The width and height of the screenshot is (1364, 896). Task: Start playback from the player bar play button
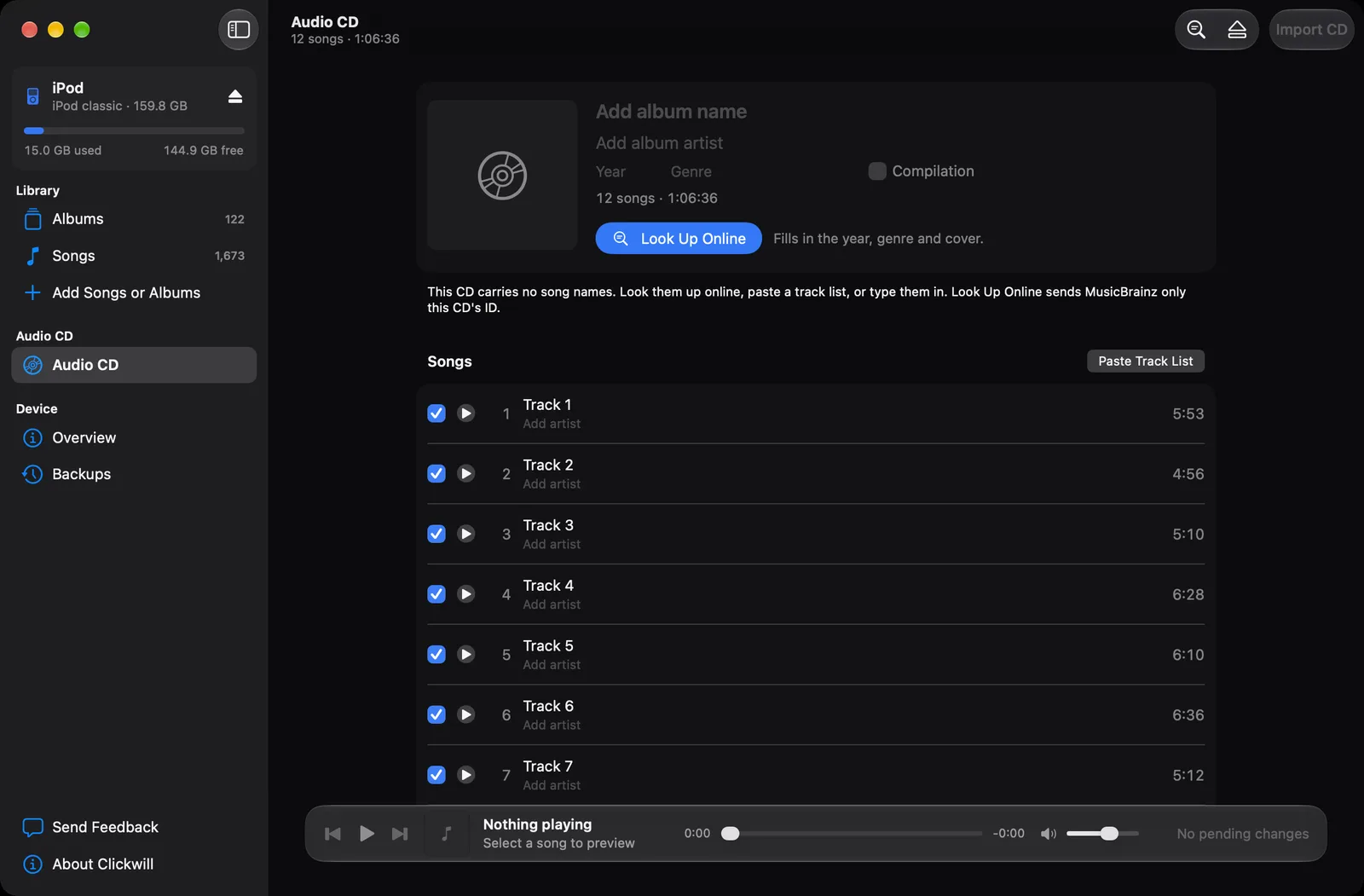pos(367,834)
